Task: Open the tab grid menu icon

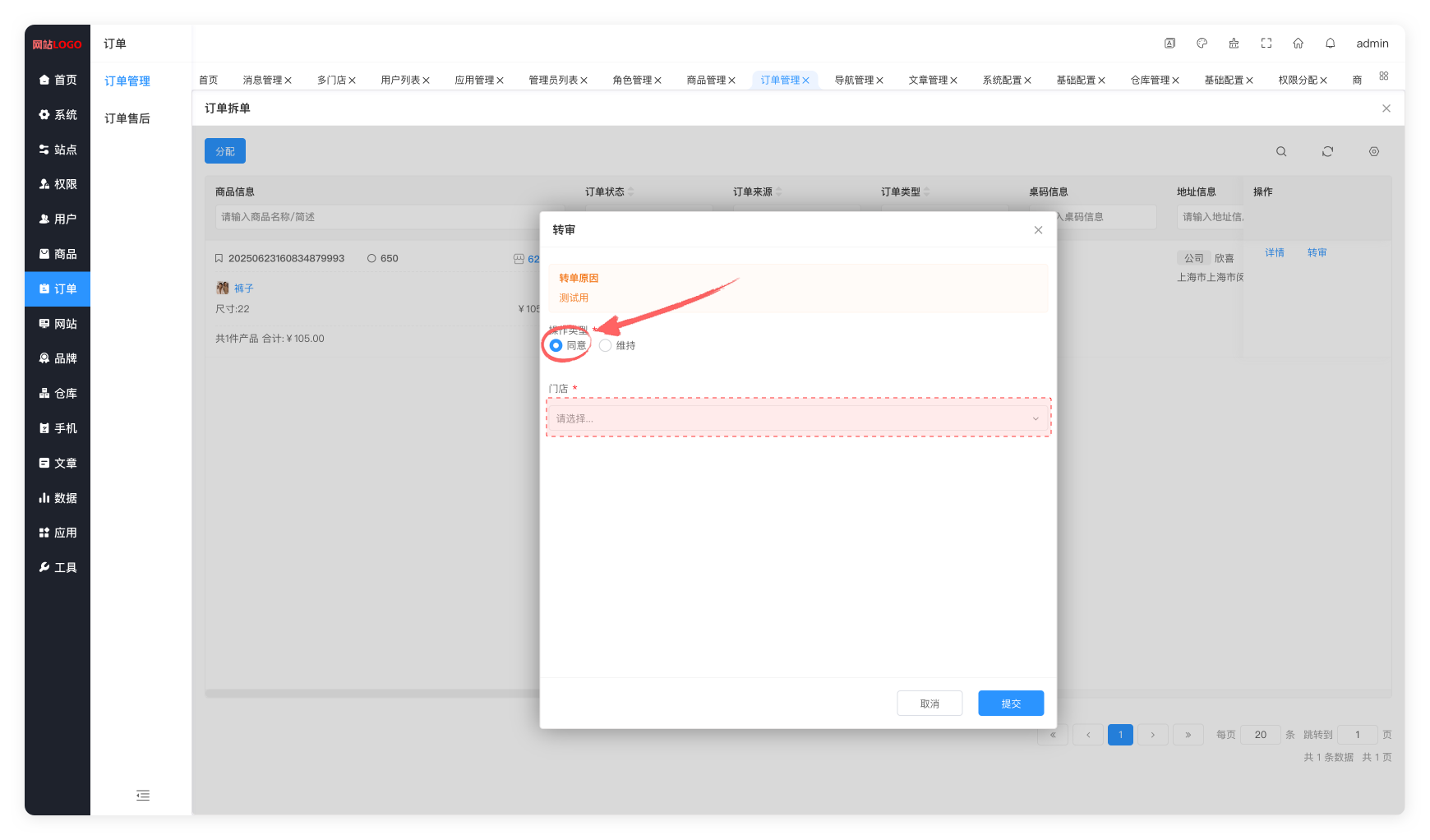Action: point(1383,76)
